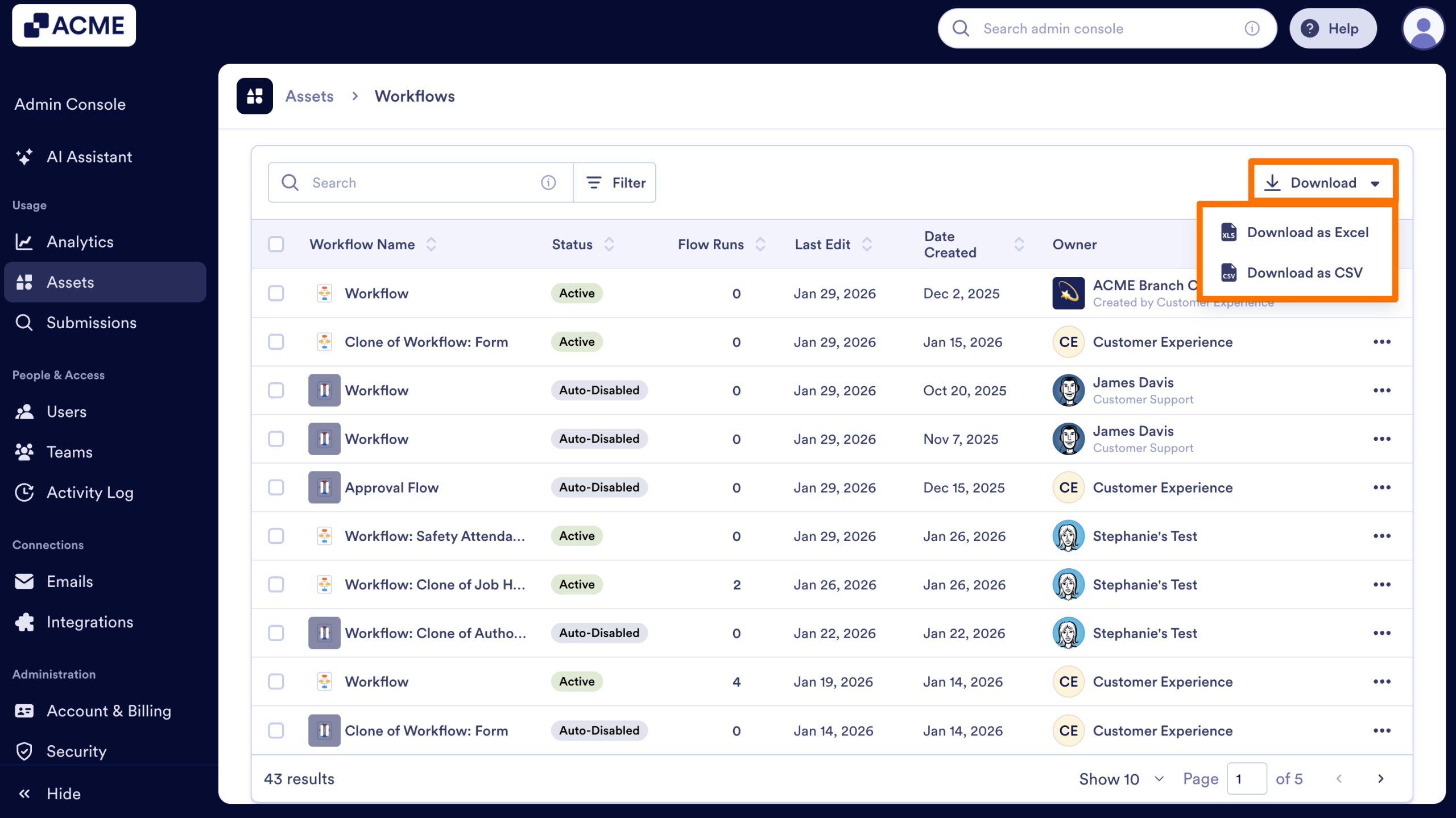The height and width of the screenshot is (818, 1456).
Task: Open the Submissions section
Action: pyautogui.click(x=91, y=323)
